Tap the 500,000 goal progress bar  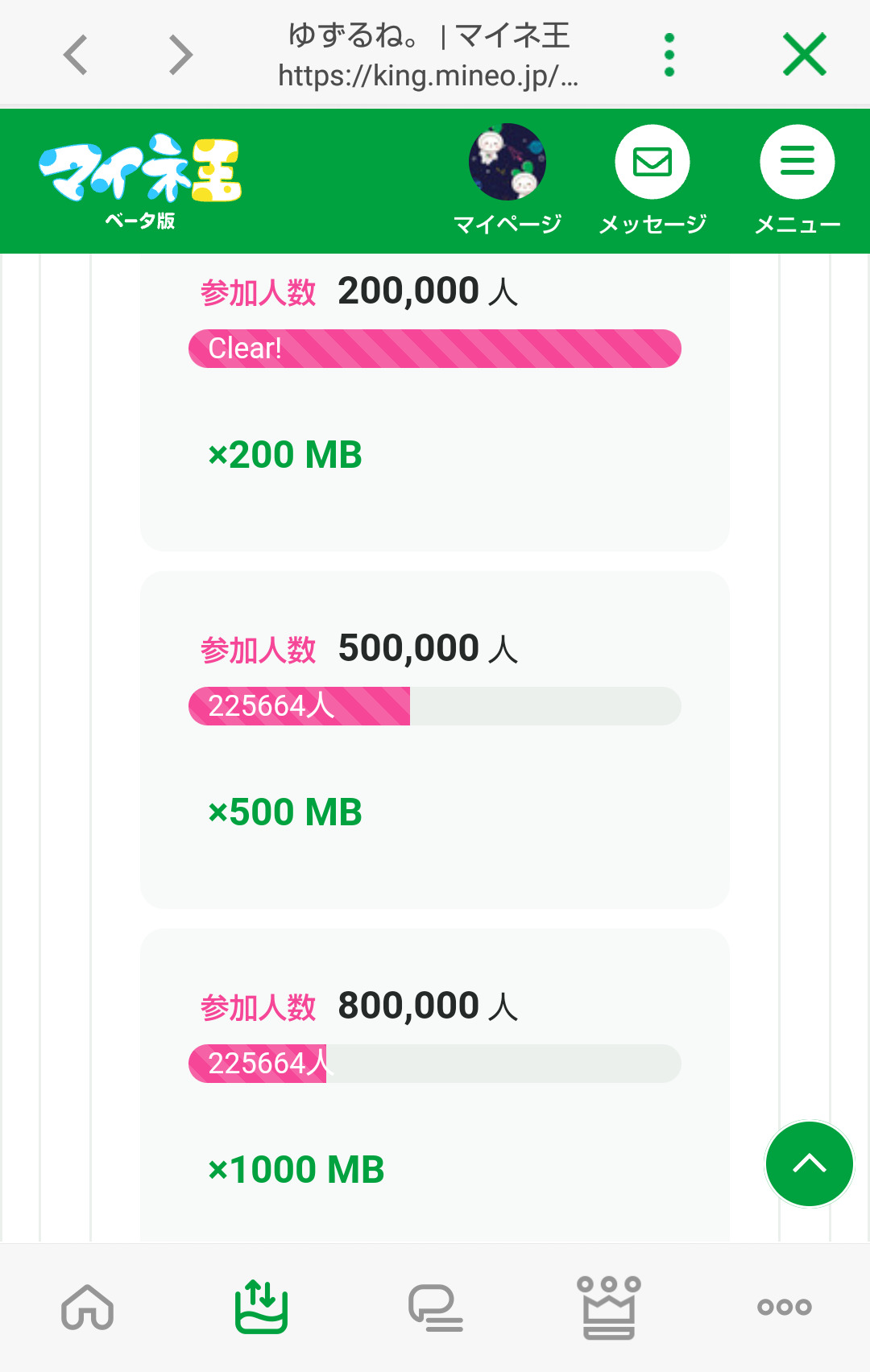click(x=435, y=706)
